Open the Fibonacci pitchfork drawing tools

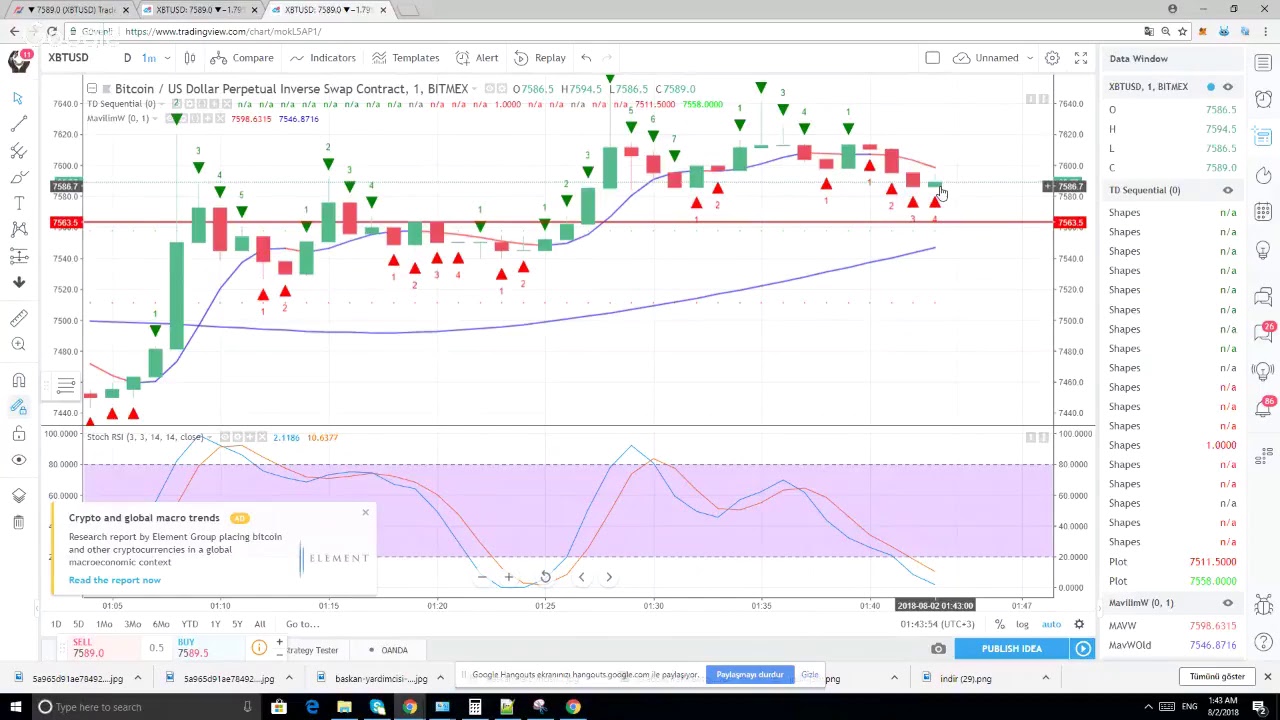pos(18,150)
